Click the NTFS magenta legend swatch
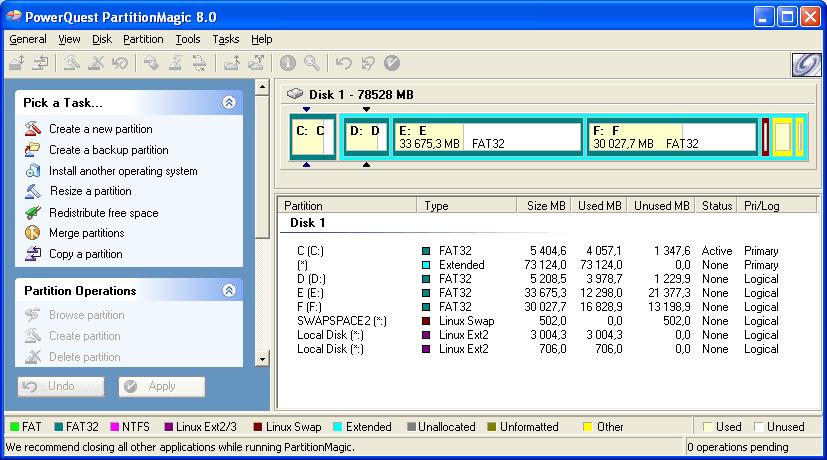 114,427
